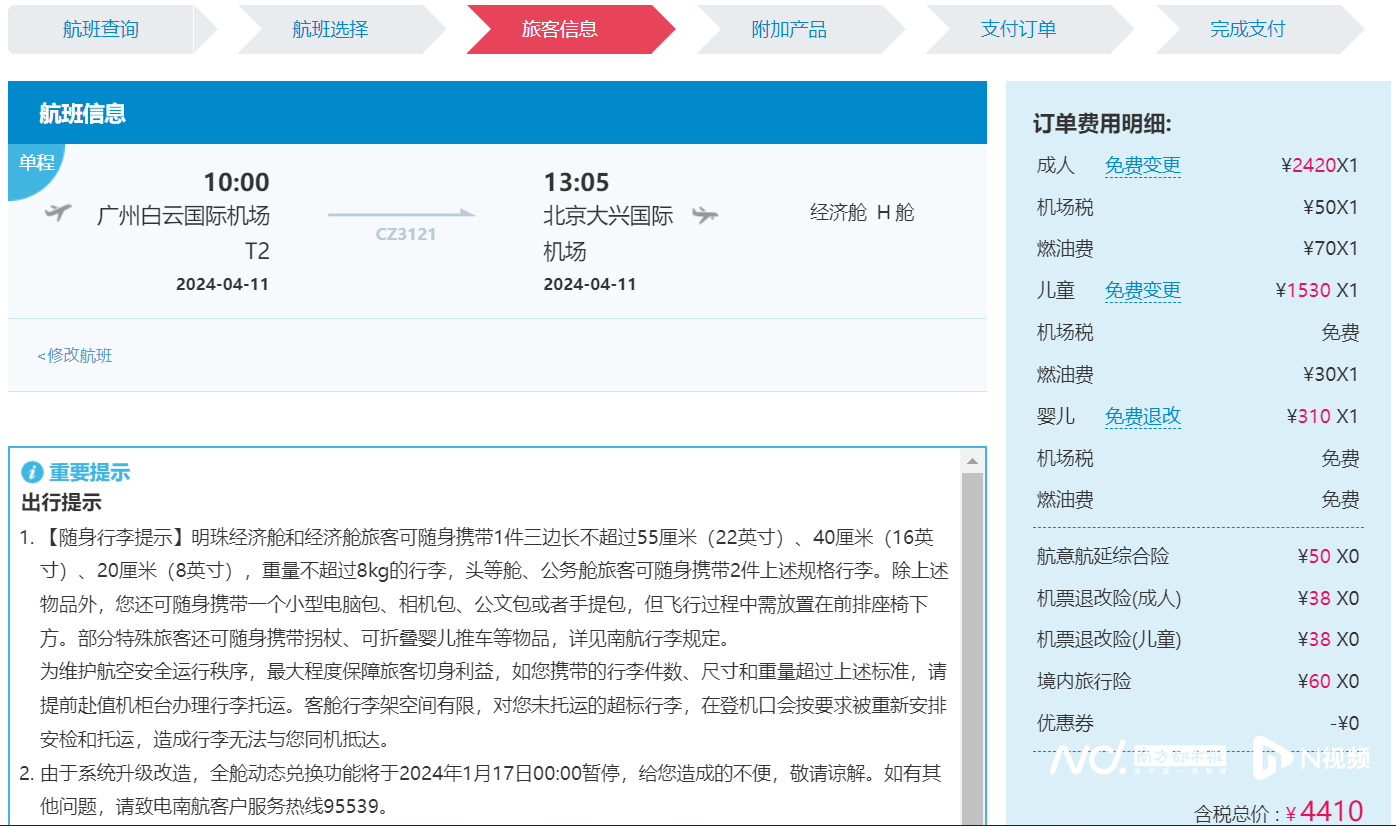This screenshot has width=1396, height=826.
Task: Open the 航班查询 step tab
Action: 100,29
